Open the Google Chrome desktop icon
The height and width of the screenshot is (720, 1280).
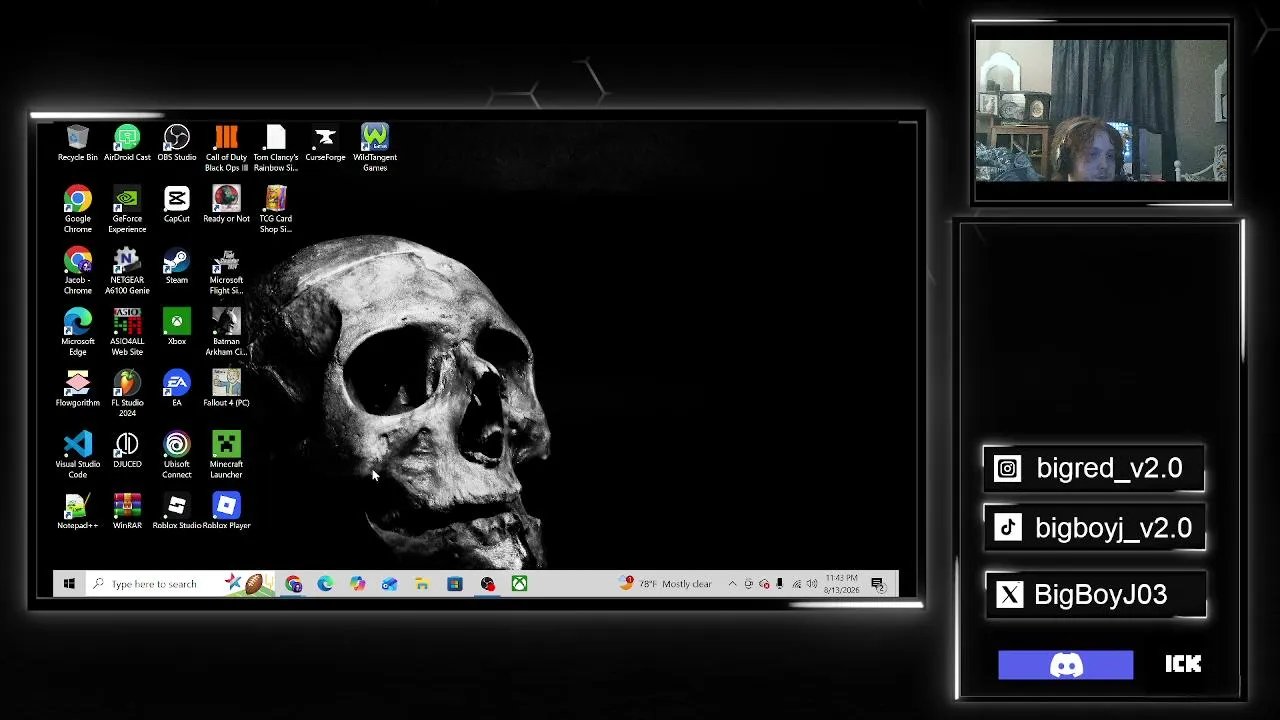click(78, 209)
